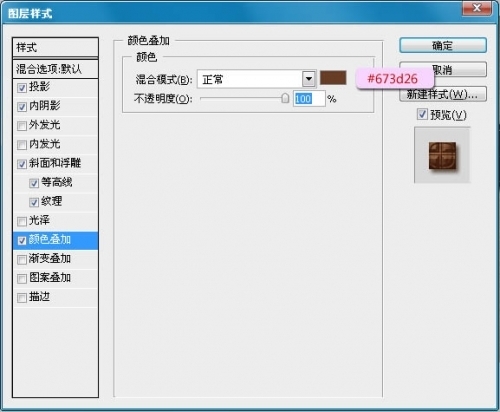Select the 颜色叠加 style entry label
The width and height of the screenshot is (500, 412).
click(50, 239)
